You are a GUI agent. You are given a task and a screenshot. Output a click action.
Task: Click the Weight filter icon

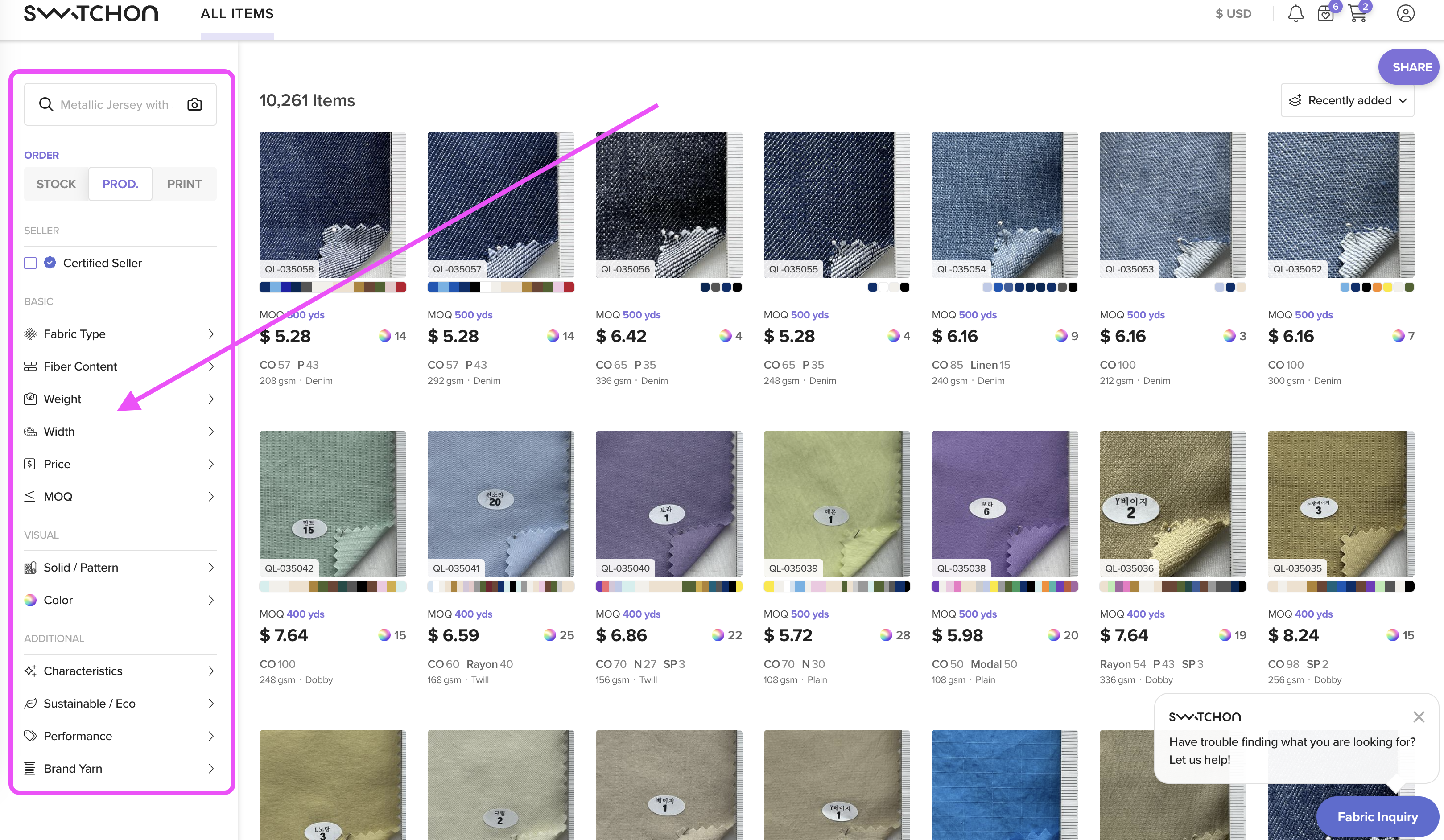tap(30, 399)
